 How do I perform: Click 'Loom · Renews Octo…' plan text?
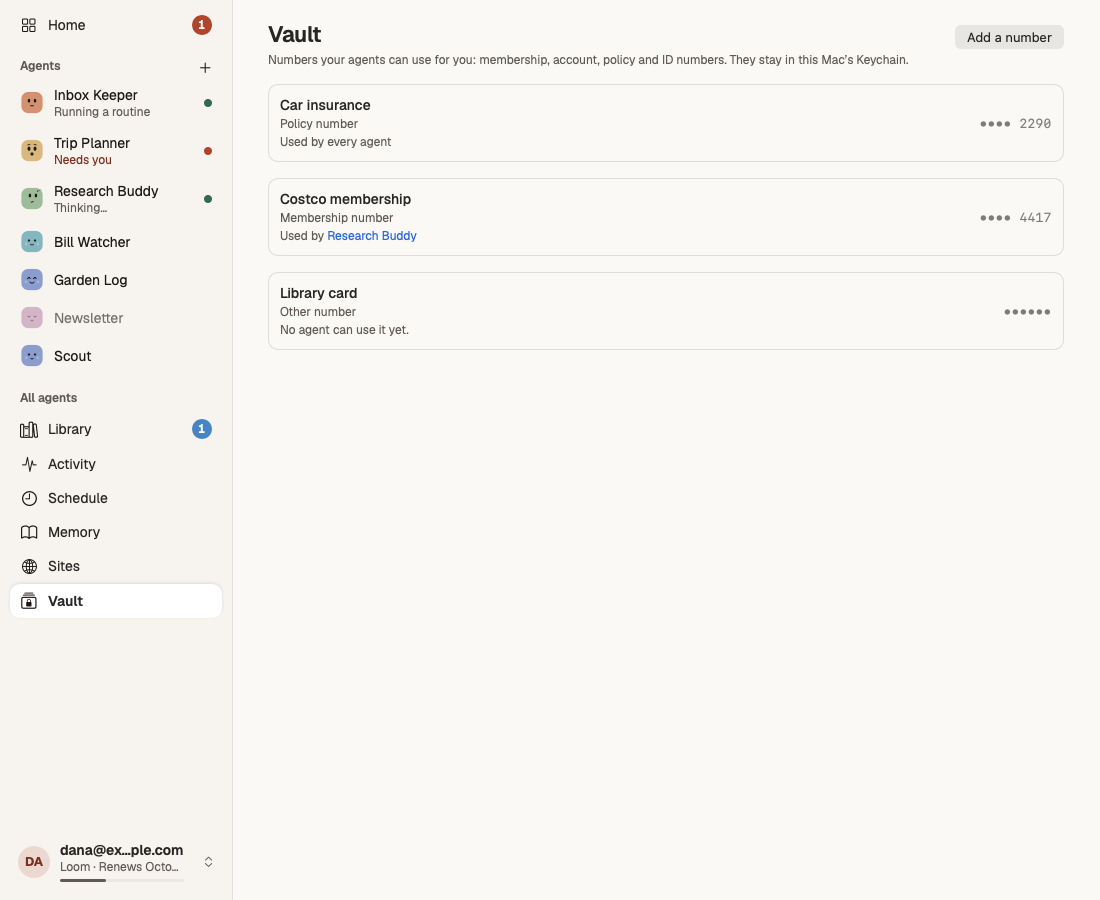click(x=119, y=867)
